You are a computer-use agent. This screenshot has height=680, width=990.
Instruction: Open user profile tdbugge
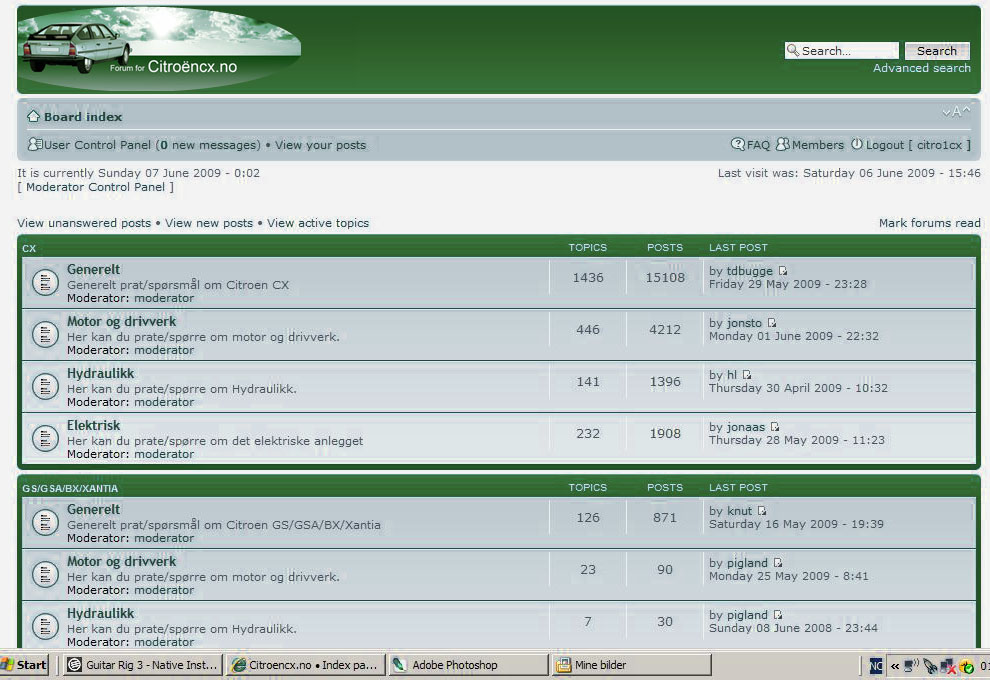click(x=749, y=271)
